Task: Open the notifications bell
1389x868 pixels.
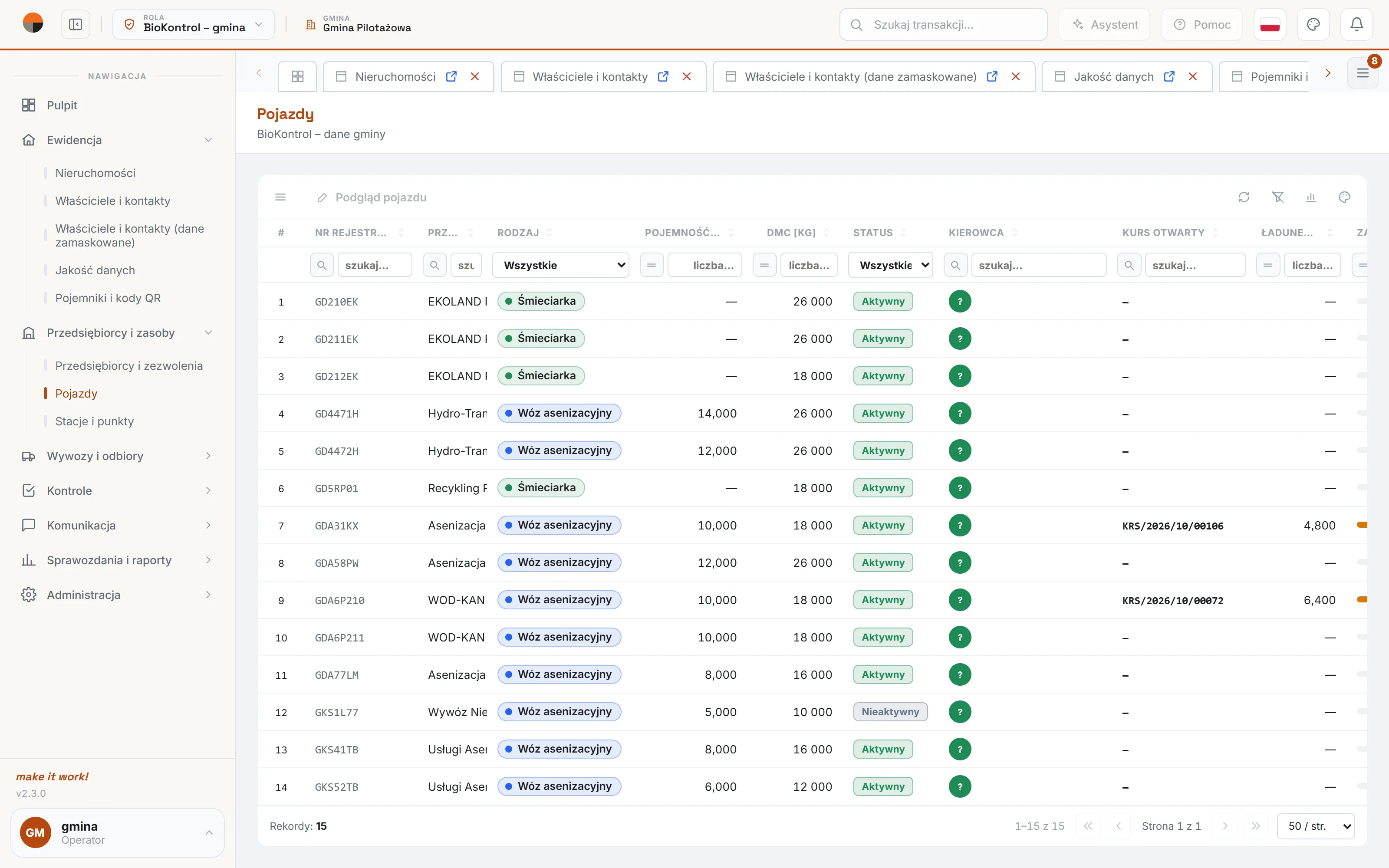Action: 1356,25
